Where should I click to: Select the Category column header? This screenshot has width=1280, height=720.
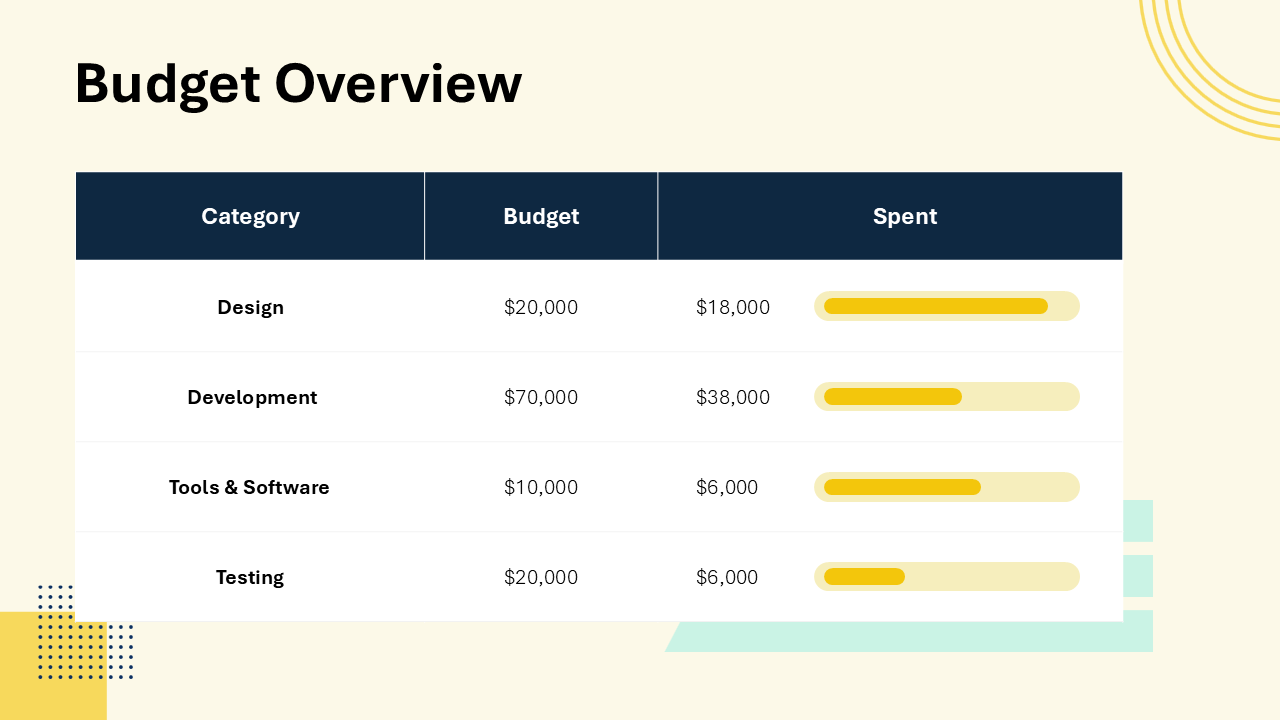250,216
